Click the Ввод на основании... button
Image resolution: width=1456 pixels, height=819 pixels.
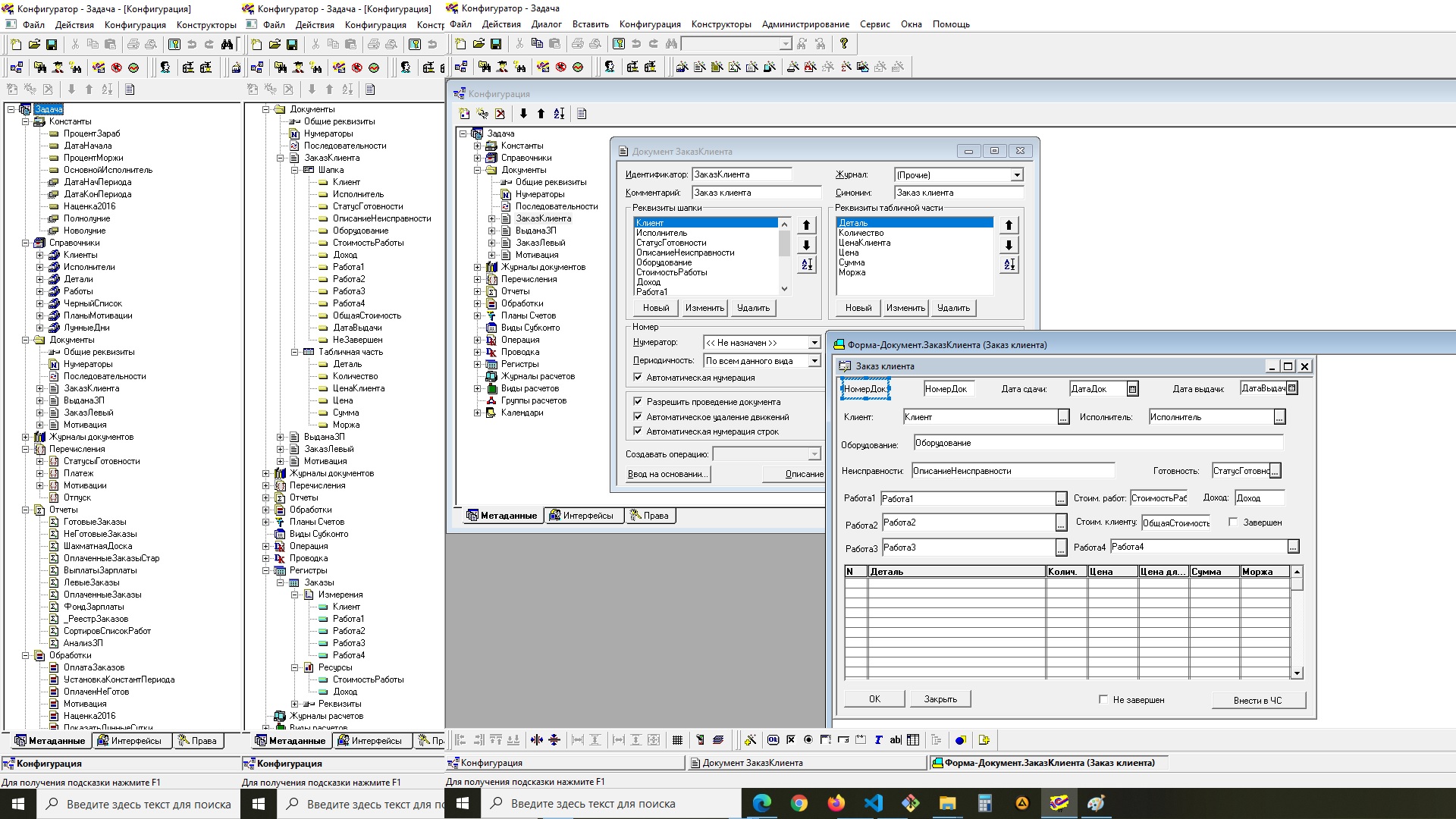pos(667,474)
